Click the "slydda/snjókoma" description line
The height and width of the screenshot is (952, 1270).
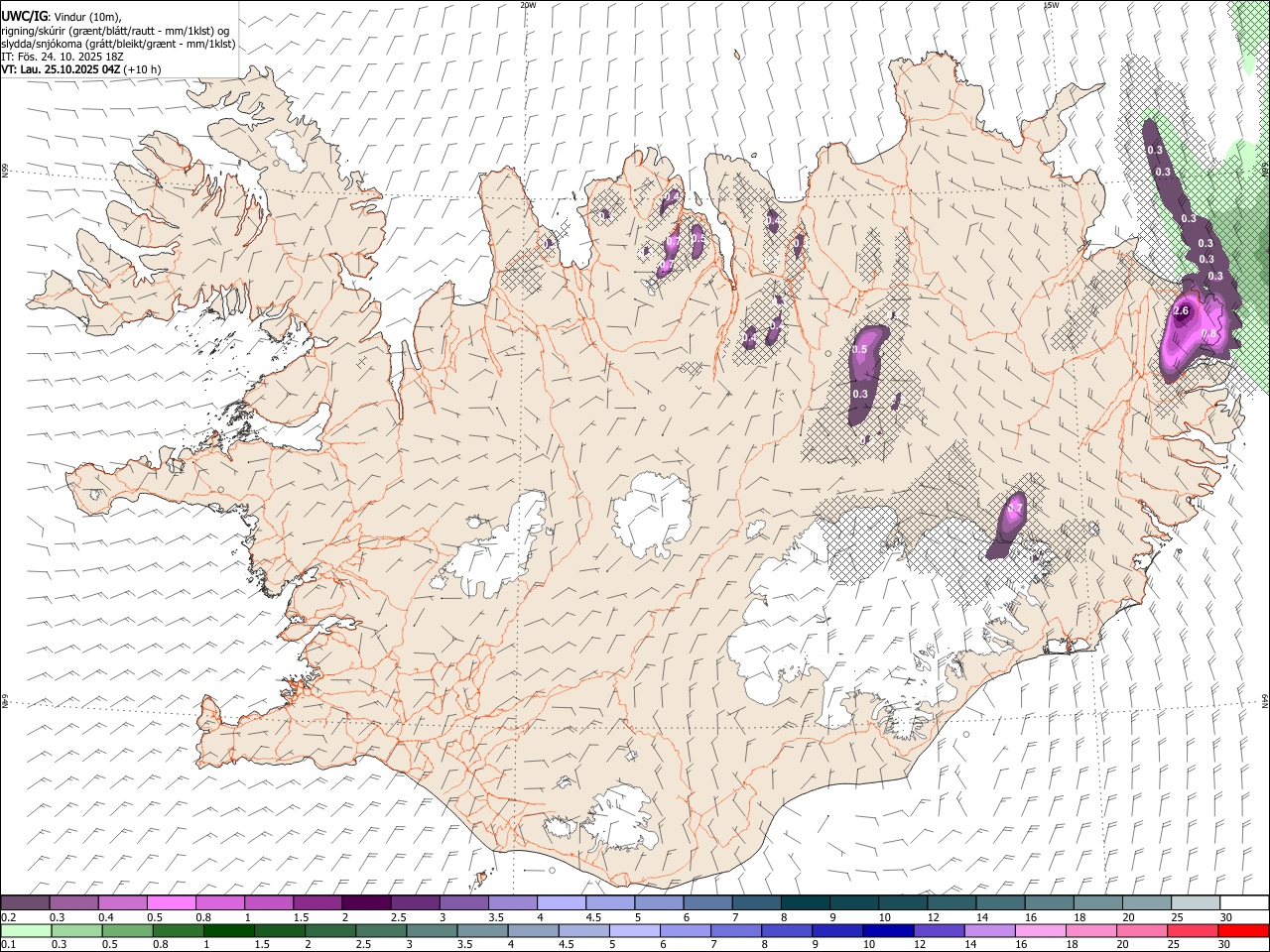coord(118,44)
